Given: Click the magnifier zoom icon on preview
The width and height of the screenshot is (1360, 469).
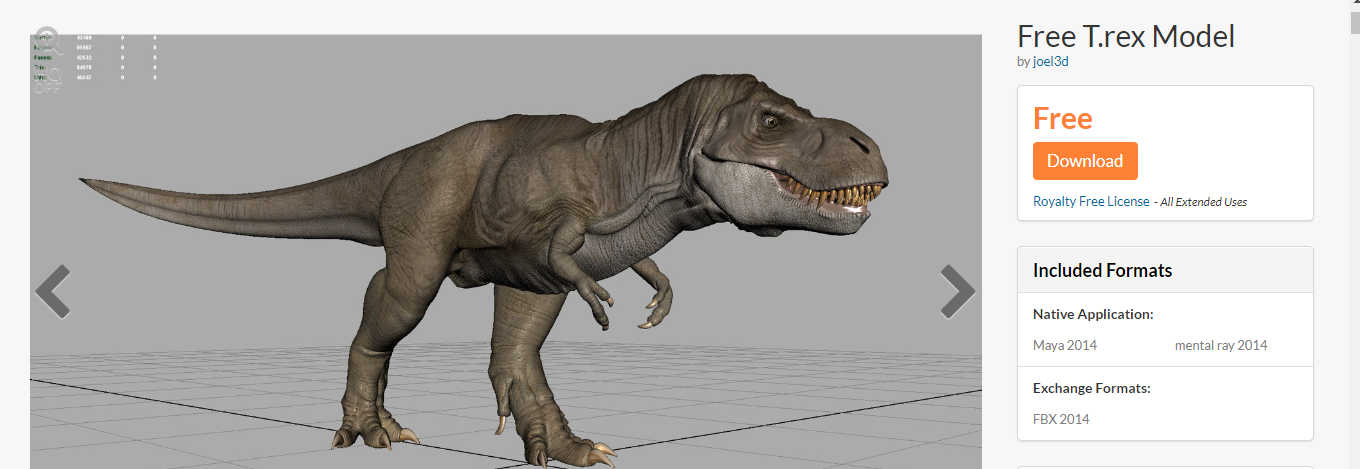Looking at the screenshot, I should pyautogui.click(x=48, y=41).
